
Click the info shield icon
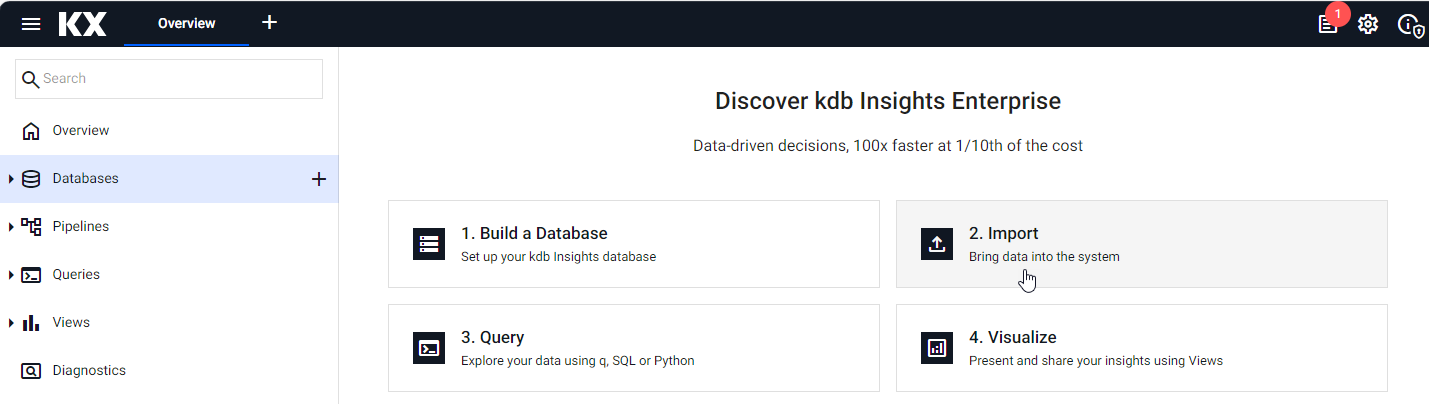coord(1410,25)
